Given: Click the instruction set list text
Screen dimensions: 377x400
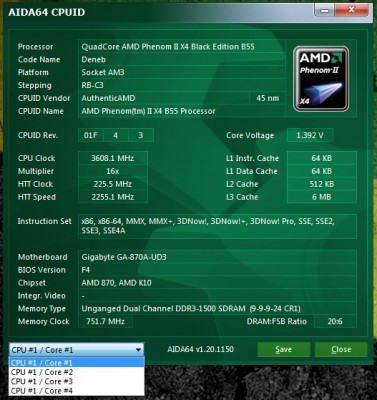Looking at the screenshot, I should pyautogui.click(x=208, y=226).
